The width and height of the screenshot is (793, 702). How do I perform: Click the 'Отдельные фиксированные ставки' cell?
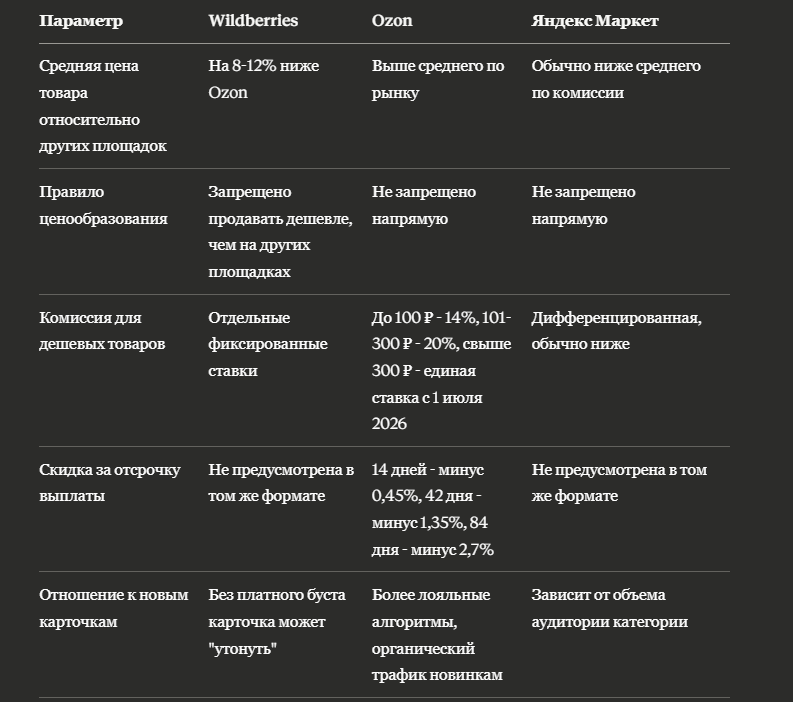pos(268,344)
